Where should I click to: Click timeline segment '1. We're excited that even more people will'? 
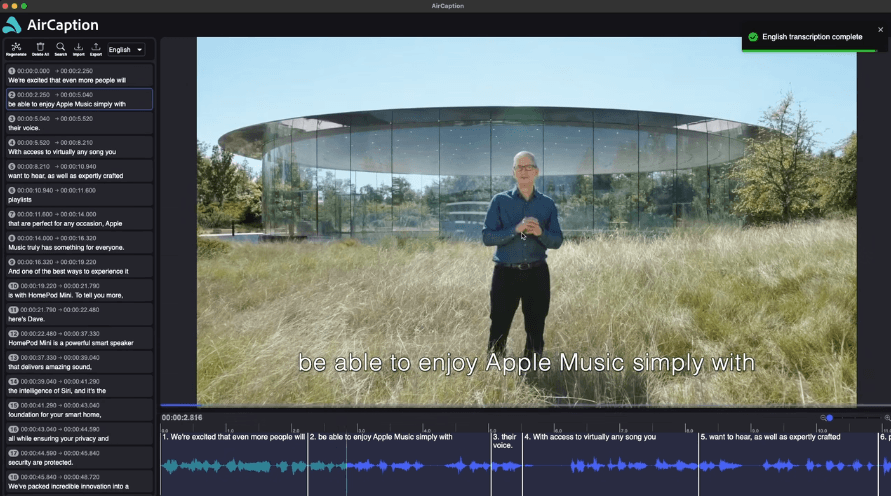pos(234,464)
